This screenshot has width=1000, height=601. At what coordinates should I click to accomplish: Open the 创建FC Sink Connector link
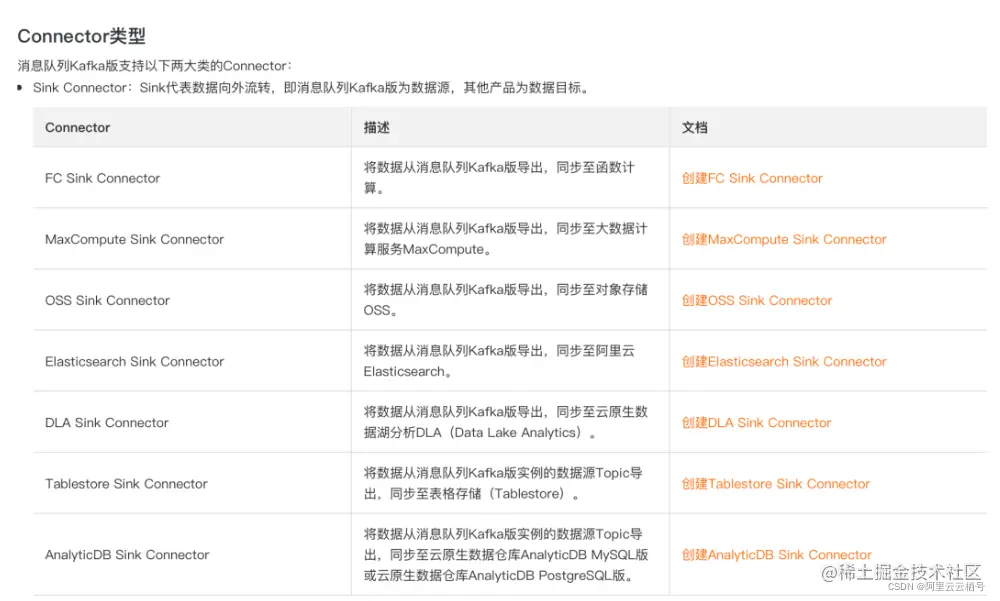pos(752,178)
